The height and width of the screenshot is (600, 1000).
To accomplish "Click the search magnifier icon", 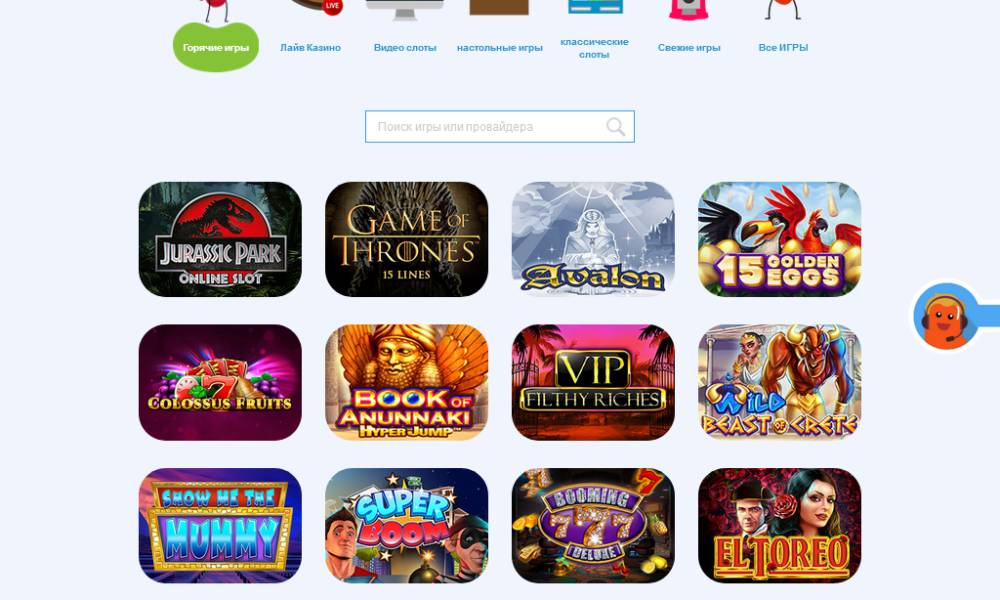I will 615,126.
